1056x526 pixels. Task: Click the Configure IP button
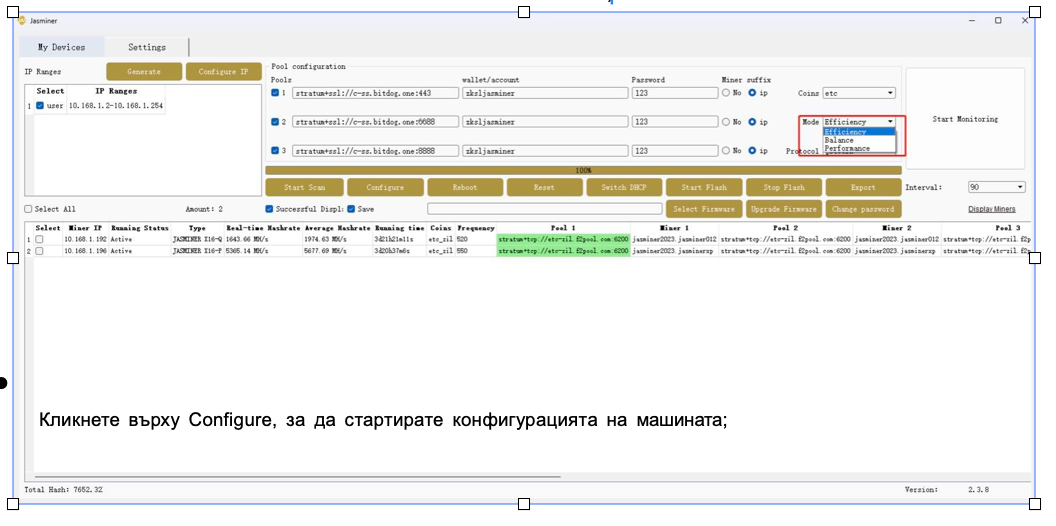click(224, 71)
